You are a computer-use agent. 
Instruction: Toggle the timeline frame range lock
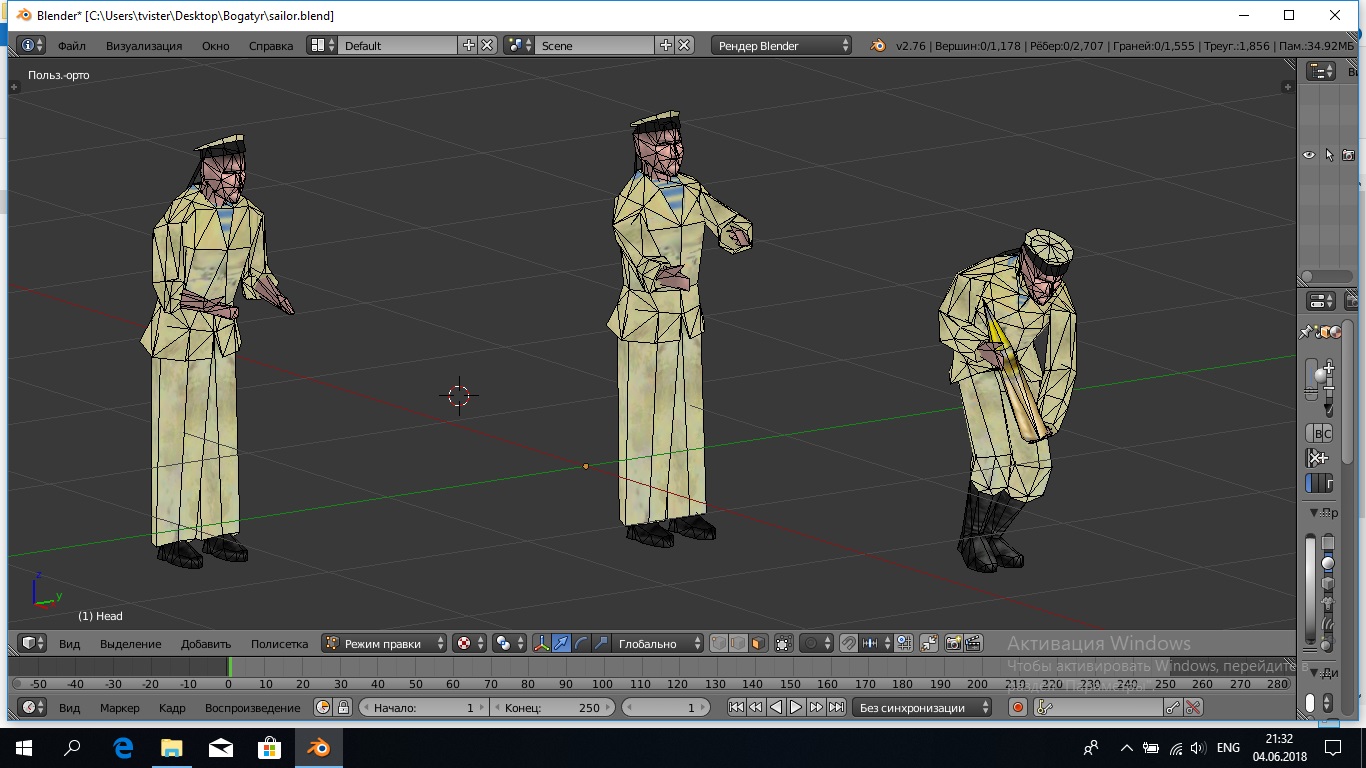click(343, 708)
